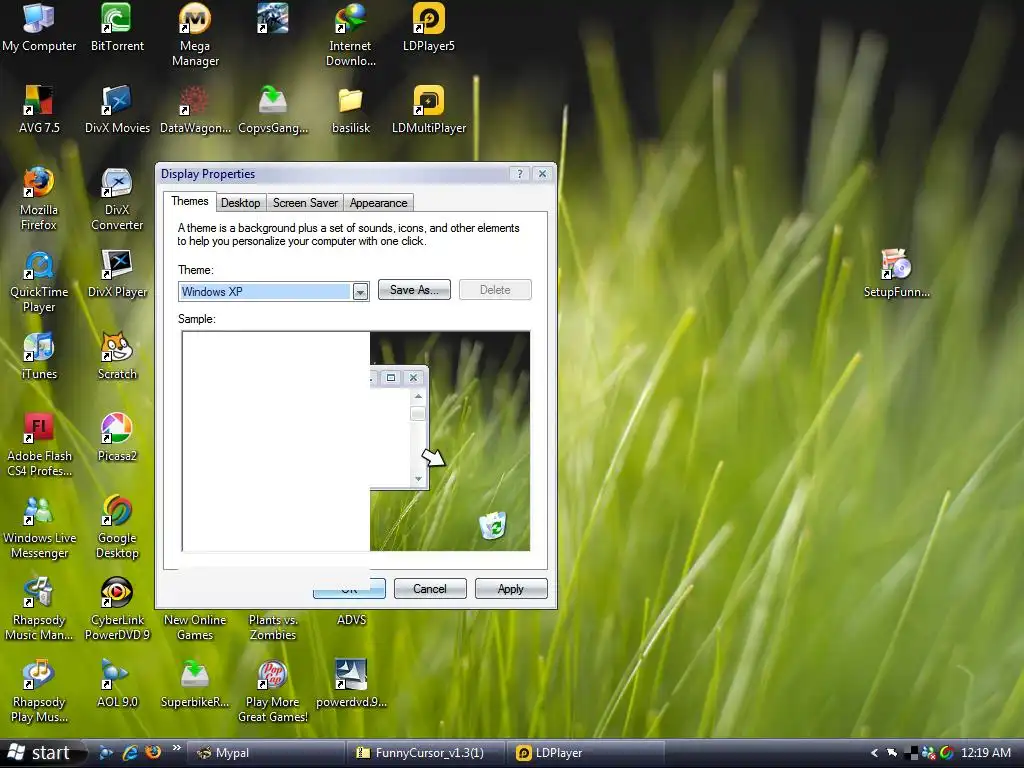Click the sample theme preview image
The image size is (1024, 768).
point(356,441)
